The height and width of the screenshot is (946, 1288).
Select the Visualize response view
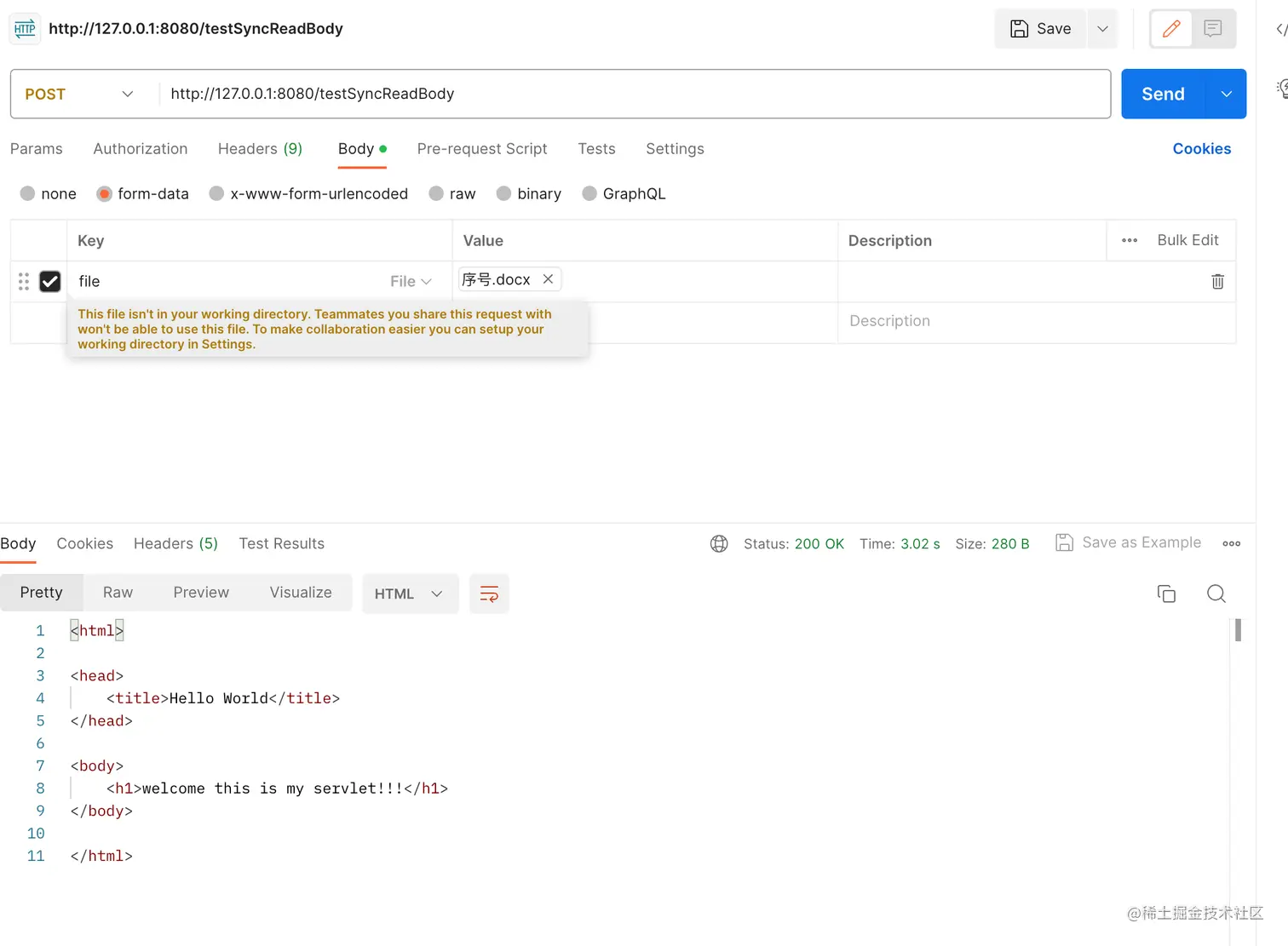301,593
